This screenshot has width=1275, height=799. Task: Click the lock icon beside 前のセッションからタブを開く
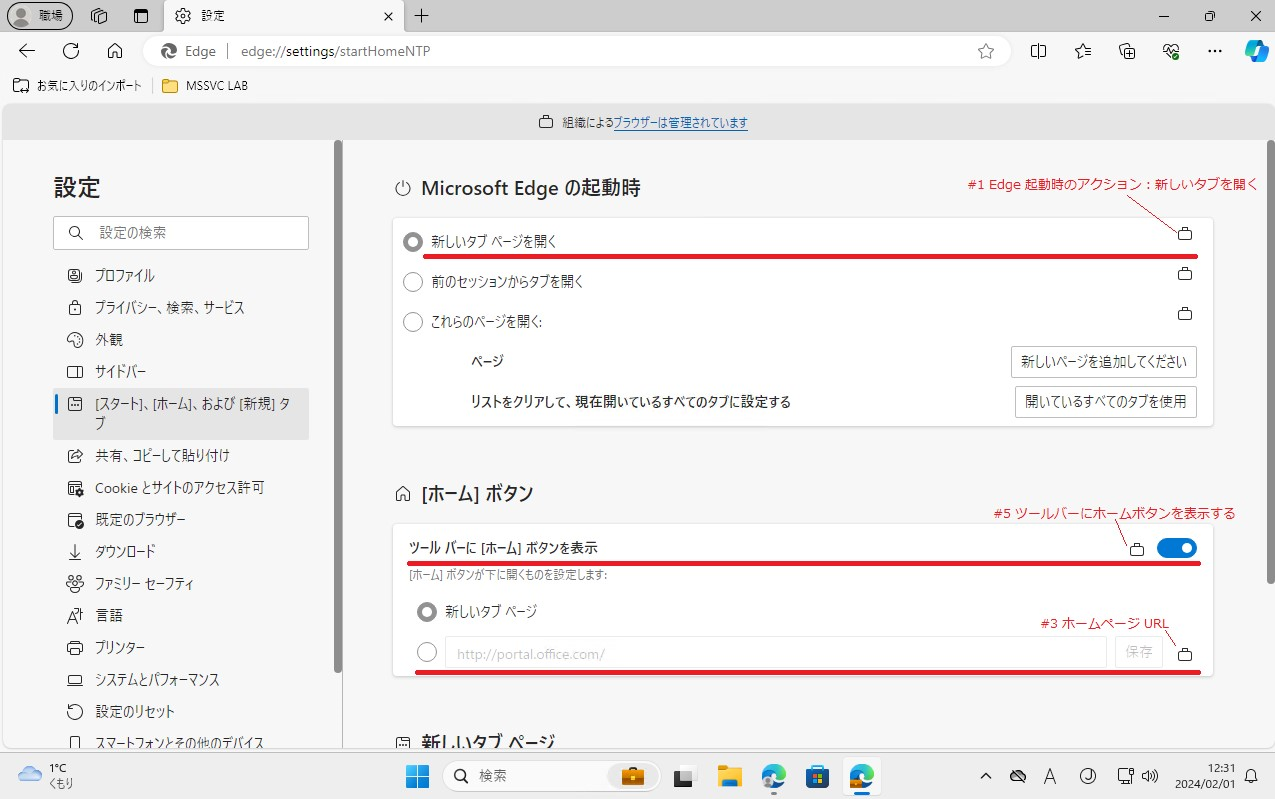point(1185,274)
